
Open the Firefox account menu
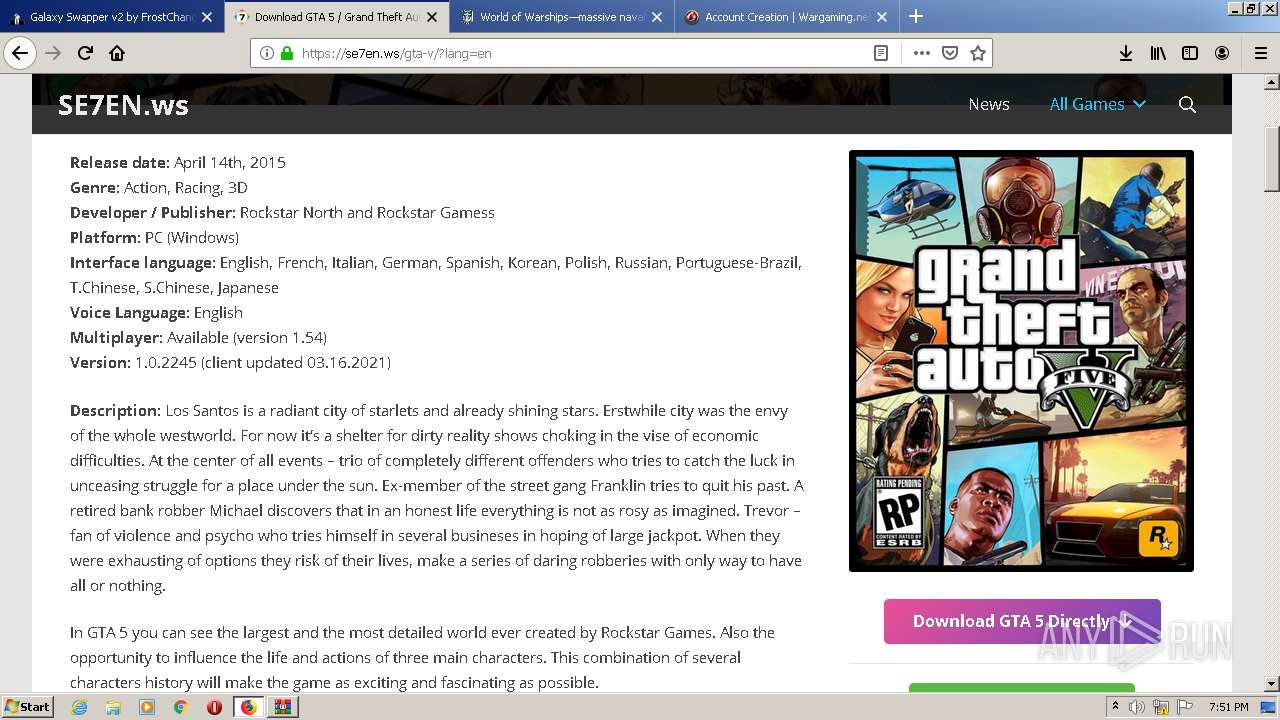click(x=1222, y=53)
